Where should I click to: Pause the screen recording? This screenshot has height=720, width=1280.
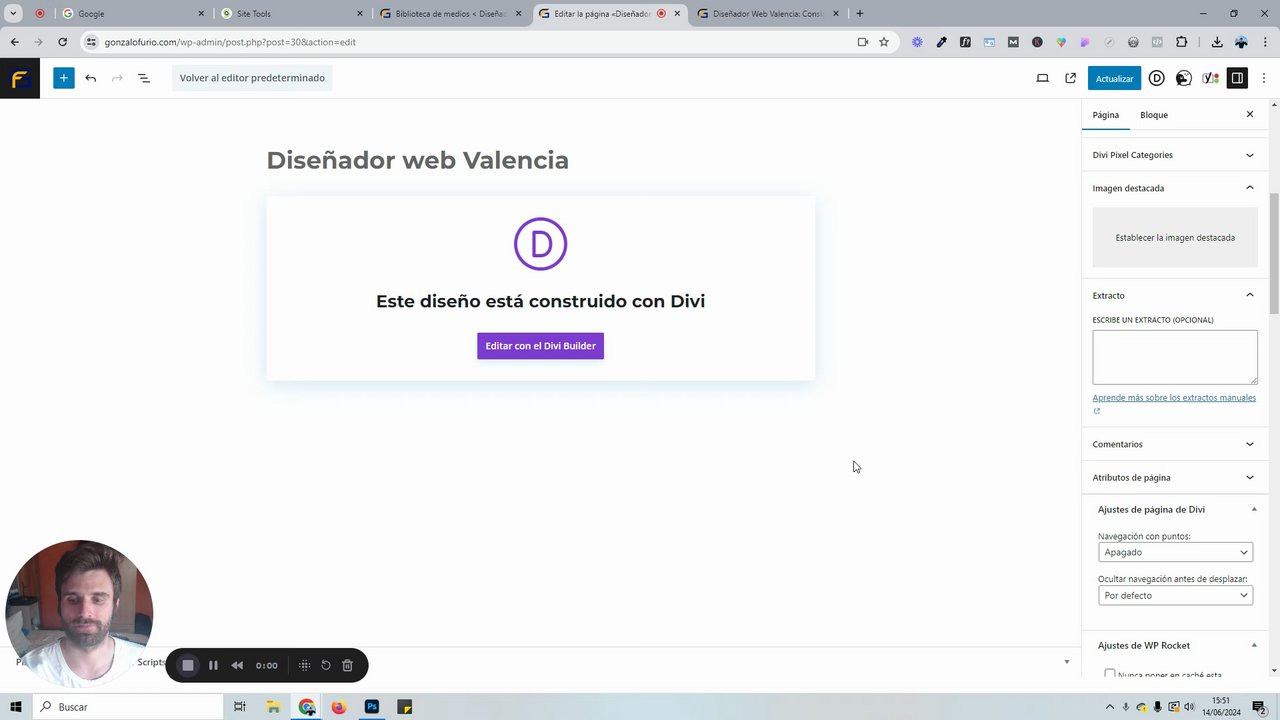click(x=213, y=665)
